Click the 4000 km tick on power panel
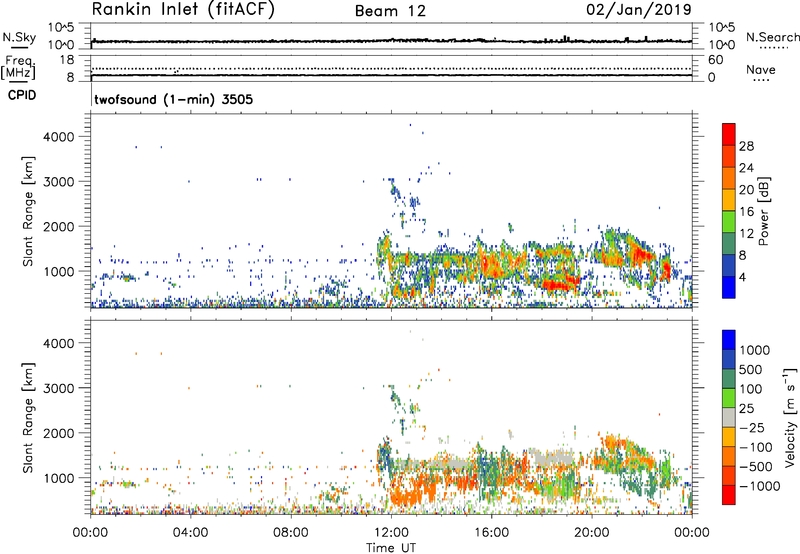Screen dimensions: 800x554 click(x=59, y=137)
